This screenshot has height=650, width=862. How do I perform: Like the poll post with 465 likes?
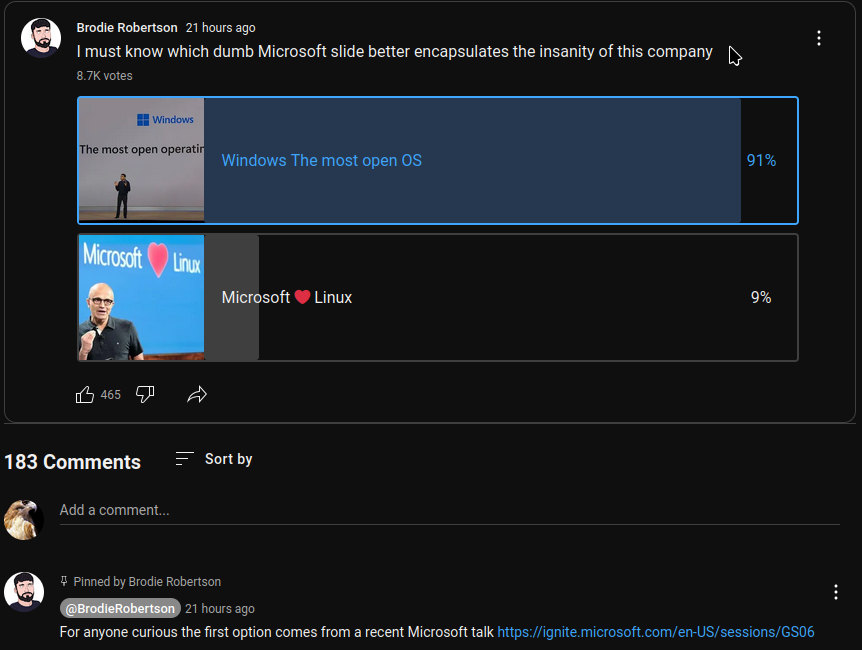point(85,395)
